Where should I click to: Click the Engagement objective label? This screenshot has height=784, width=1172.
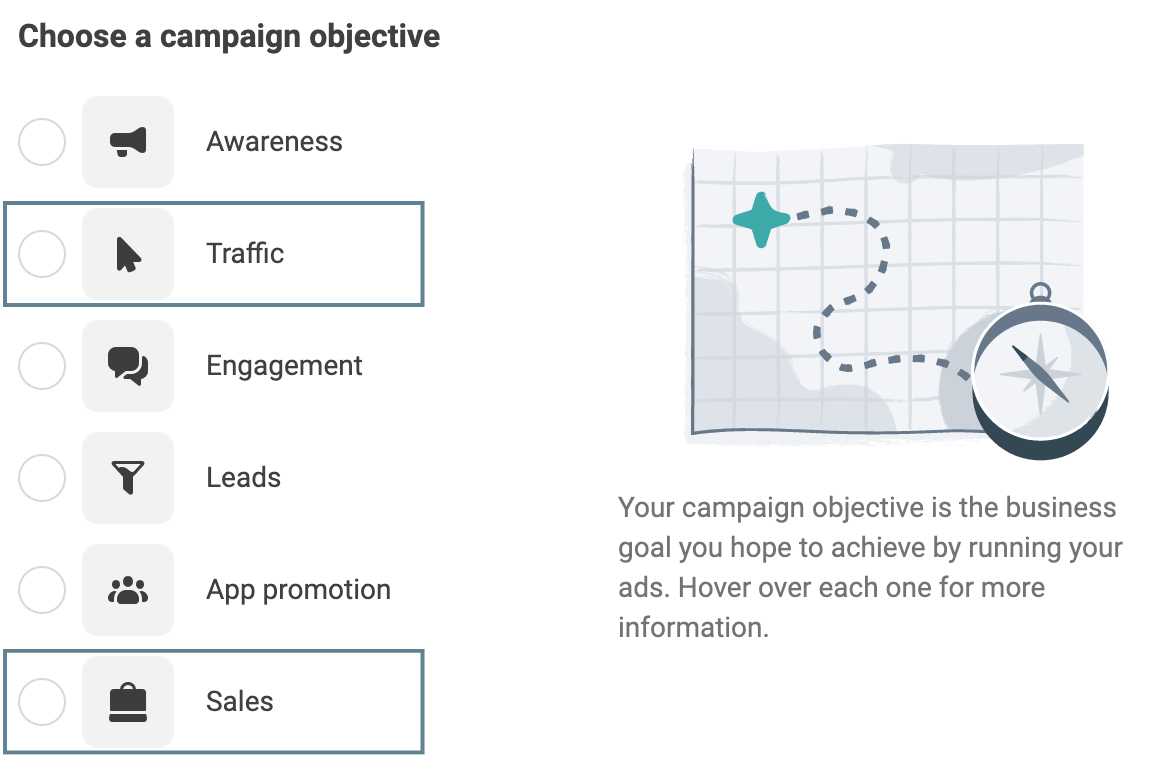pos(283,365)
